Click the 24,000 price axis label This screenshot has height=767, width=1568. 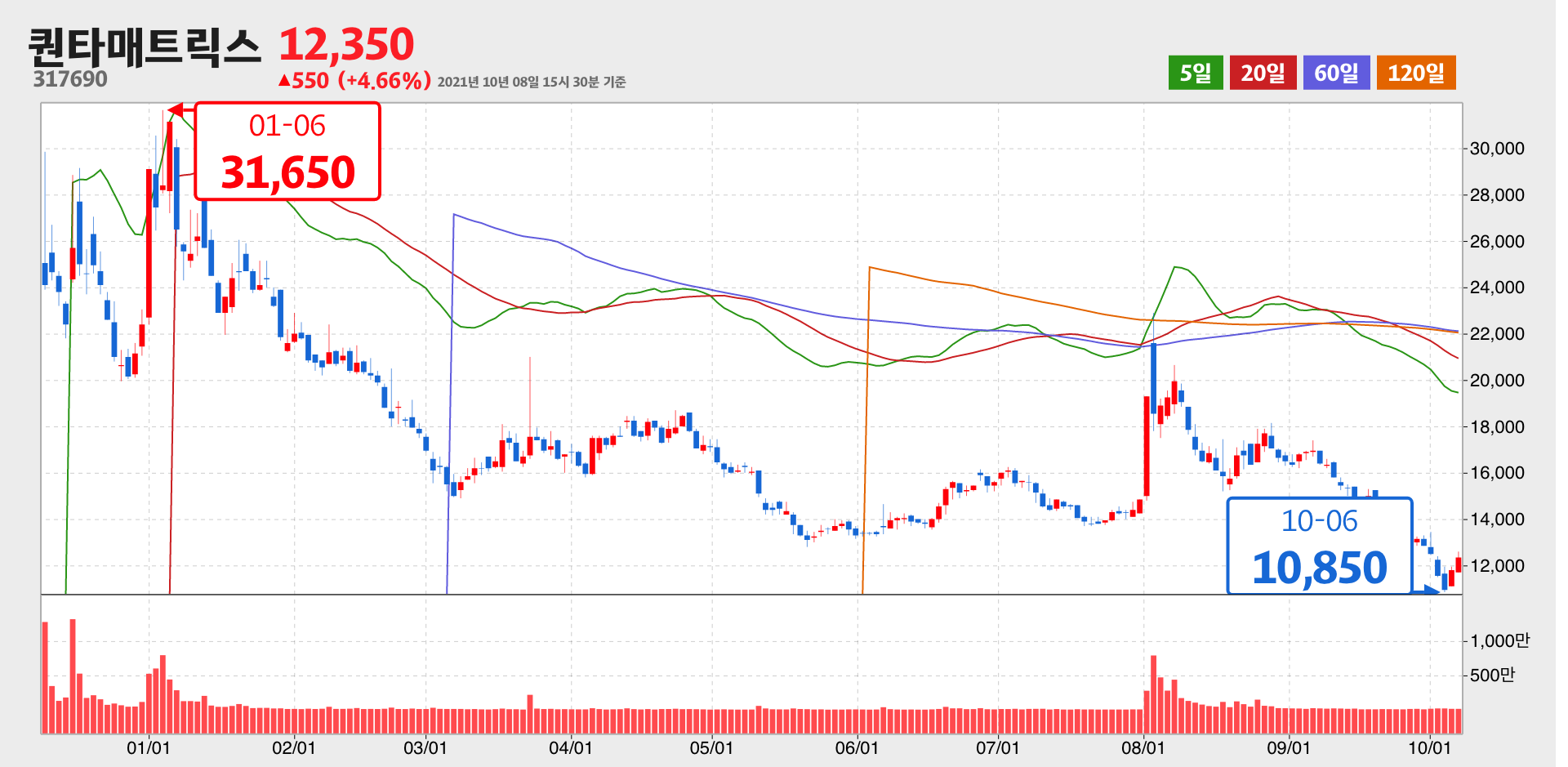tap(1497, 288)
